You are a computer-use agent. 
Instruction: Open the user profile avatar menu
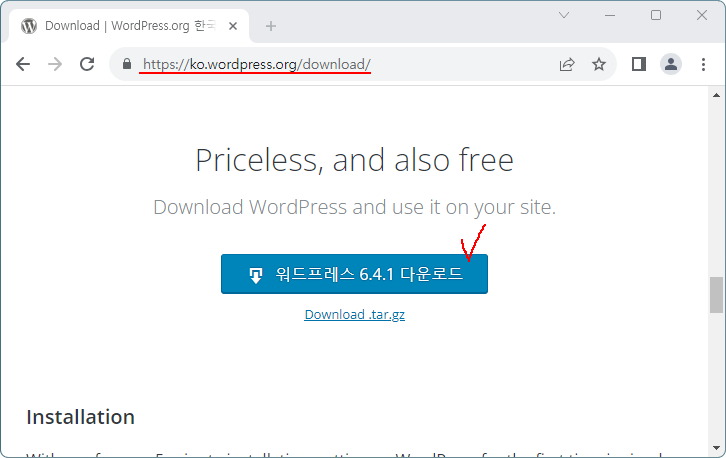[670, 64]
